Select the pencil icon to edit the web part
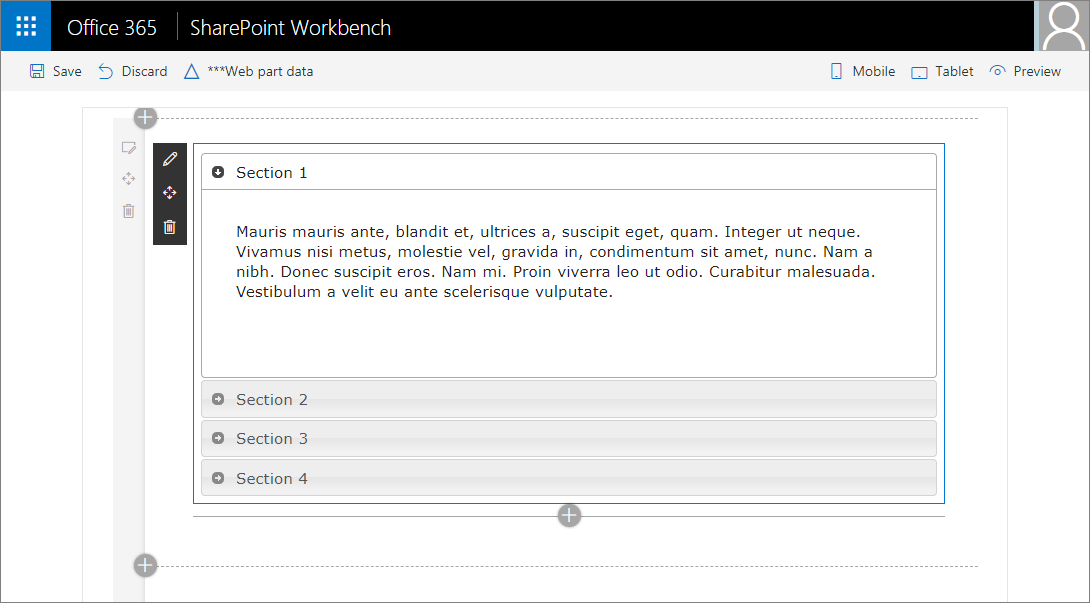Screen dimensions: 1090x603 [x=169, y=158]
